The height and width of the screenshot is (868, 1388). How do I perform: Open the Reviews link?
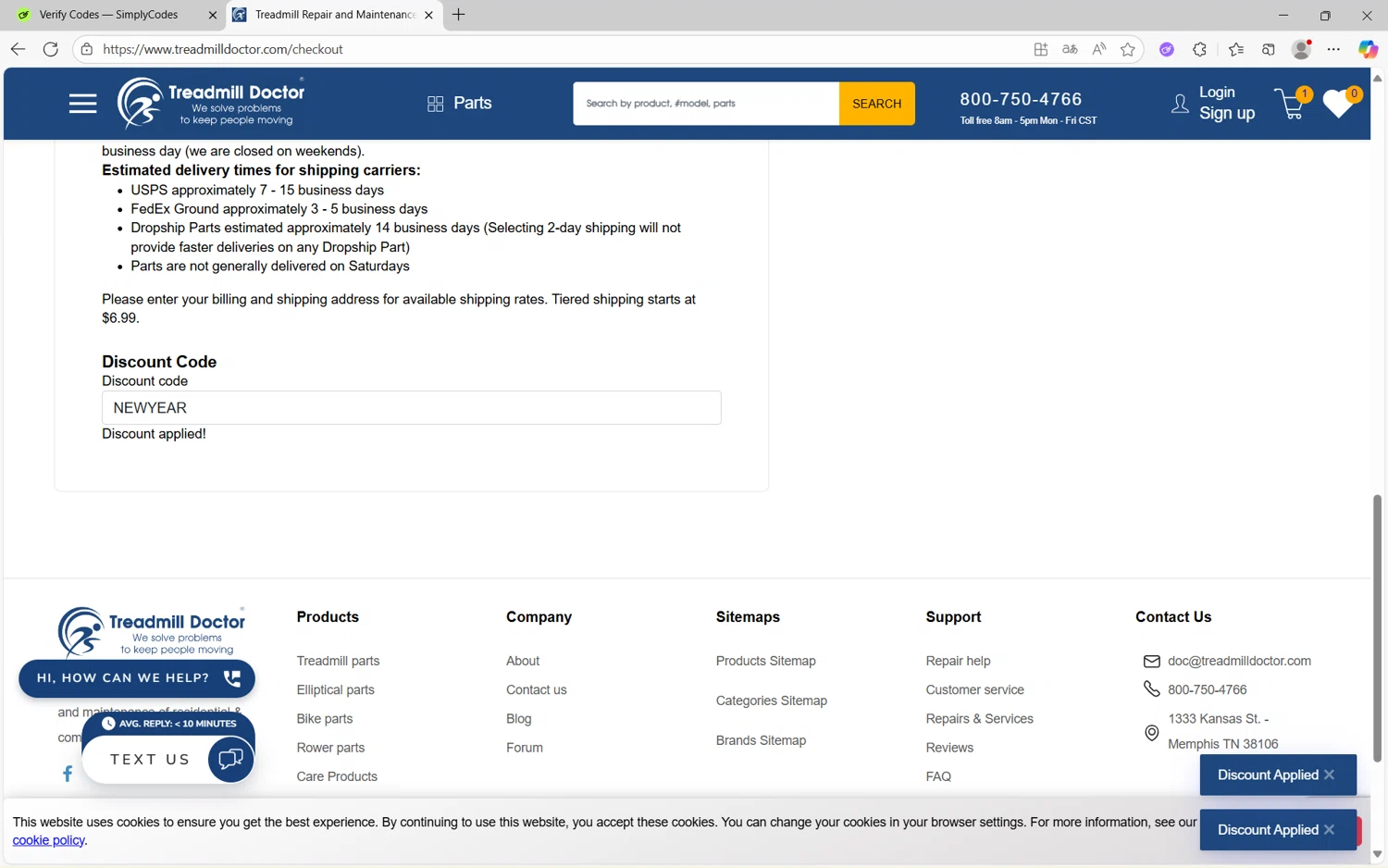tap(949, 748)
